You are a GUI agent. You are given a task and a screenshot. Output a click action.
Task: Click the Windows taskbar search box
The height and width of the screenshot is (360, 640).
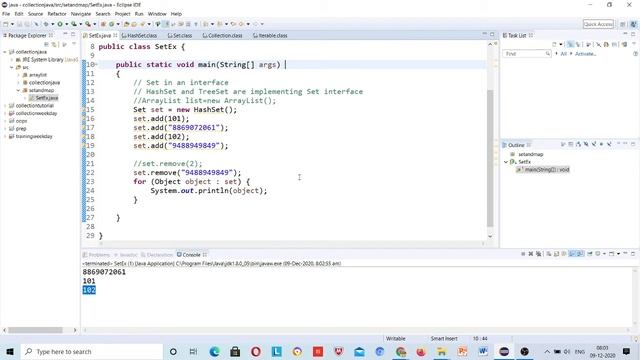(x=92, y=351)
